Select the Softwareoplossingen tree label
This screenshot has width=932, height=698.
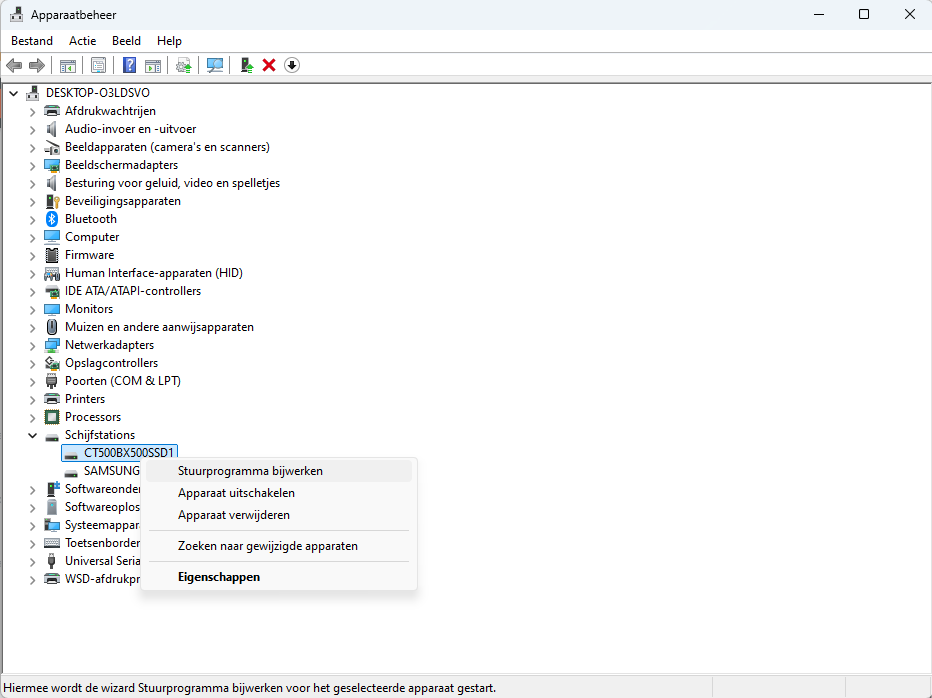pos(102,507)
